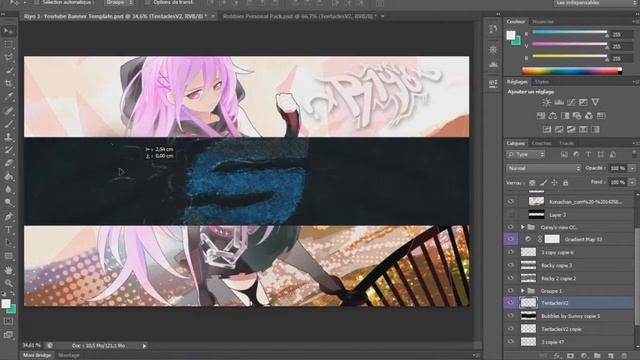Viewport: 640px width, 360px height.
Task: Expand the Groupe 1 folder
Action: pos(522,291)
